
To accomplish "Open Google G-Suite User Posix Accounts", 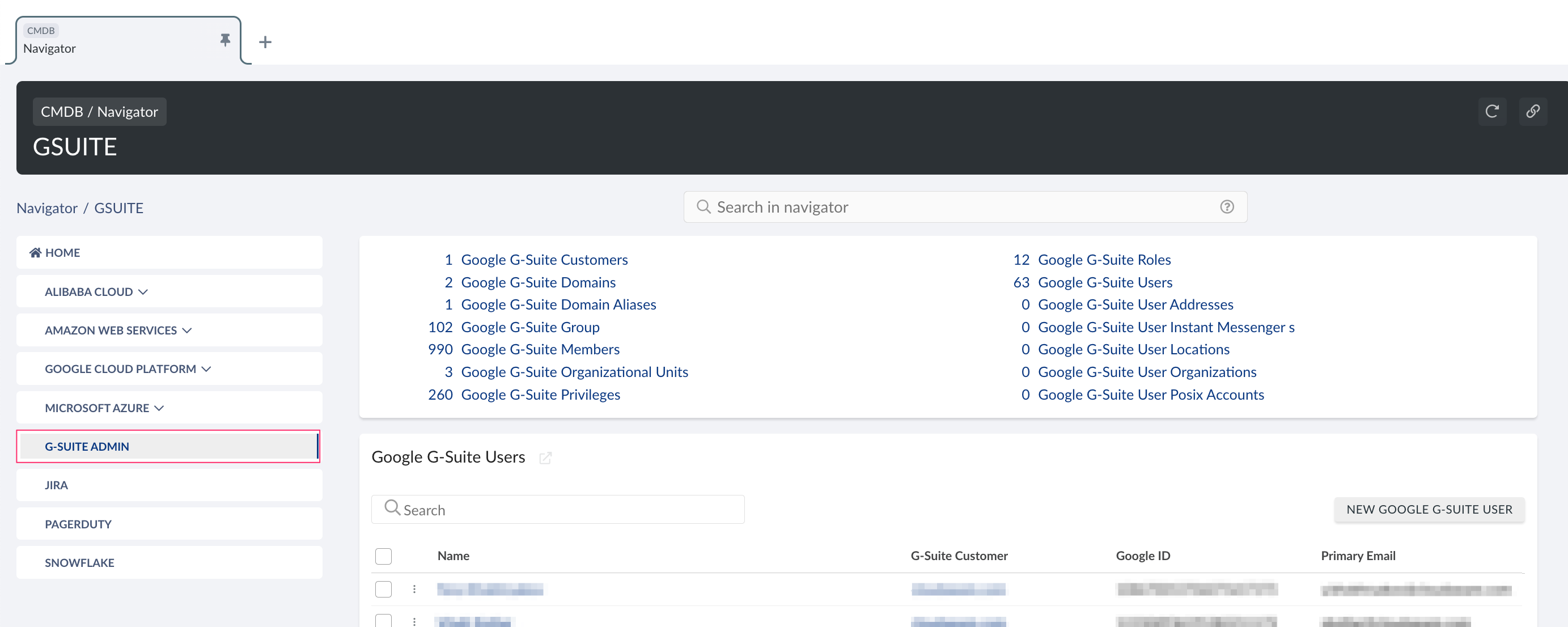I will click(1150, 395).
